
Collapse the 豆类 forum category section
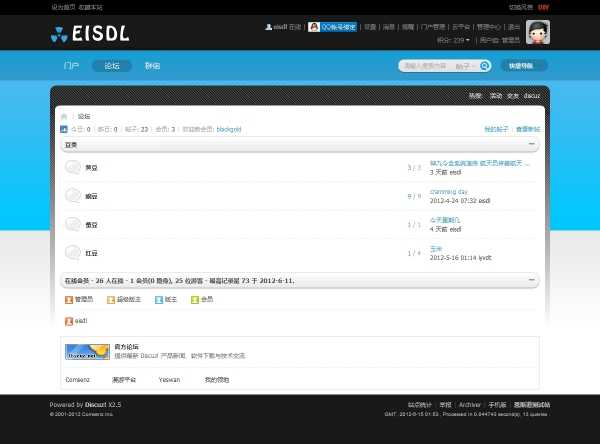[x=533, y=144]
